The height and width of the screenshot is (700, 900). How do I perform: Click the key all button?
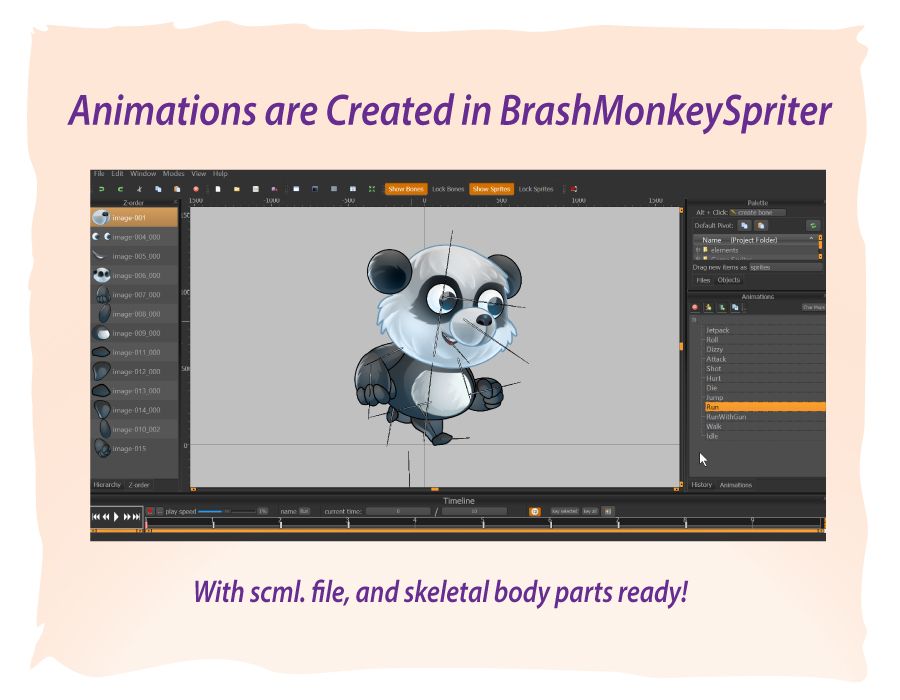[590, 511]
